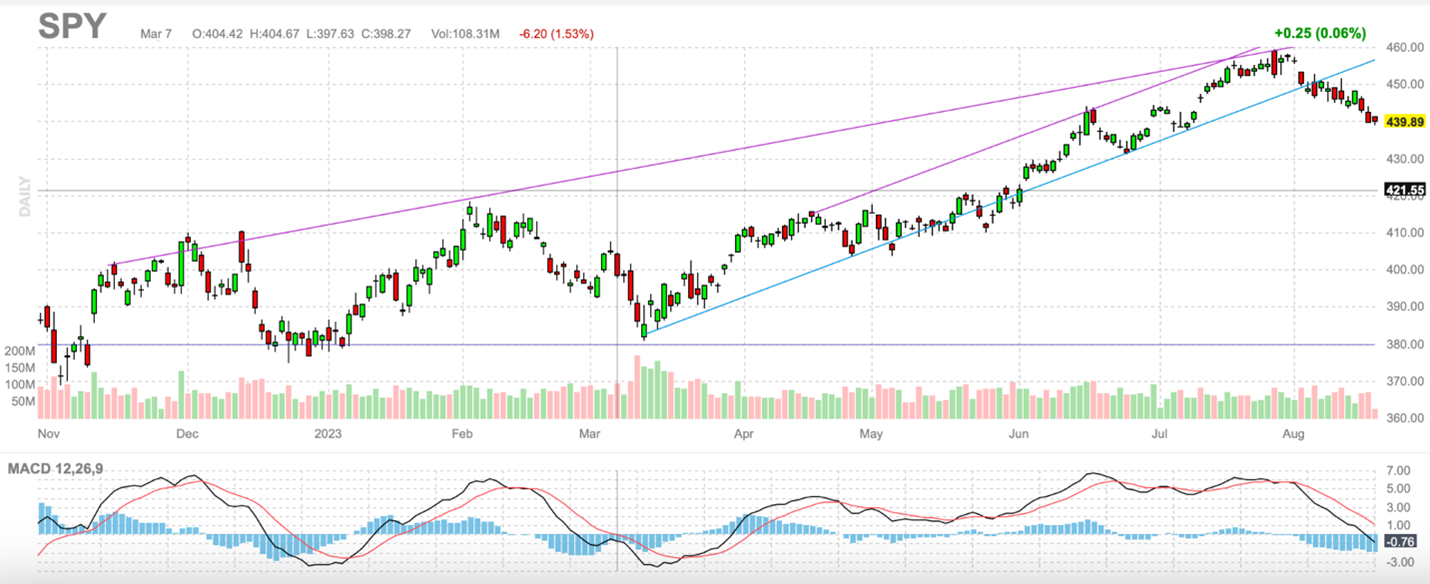Click the yellow 439.89 current price tag
Screen dimensions: 1430x584
pyautogui.click(x=1404, y=121)
